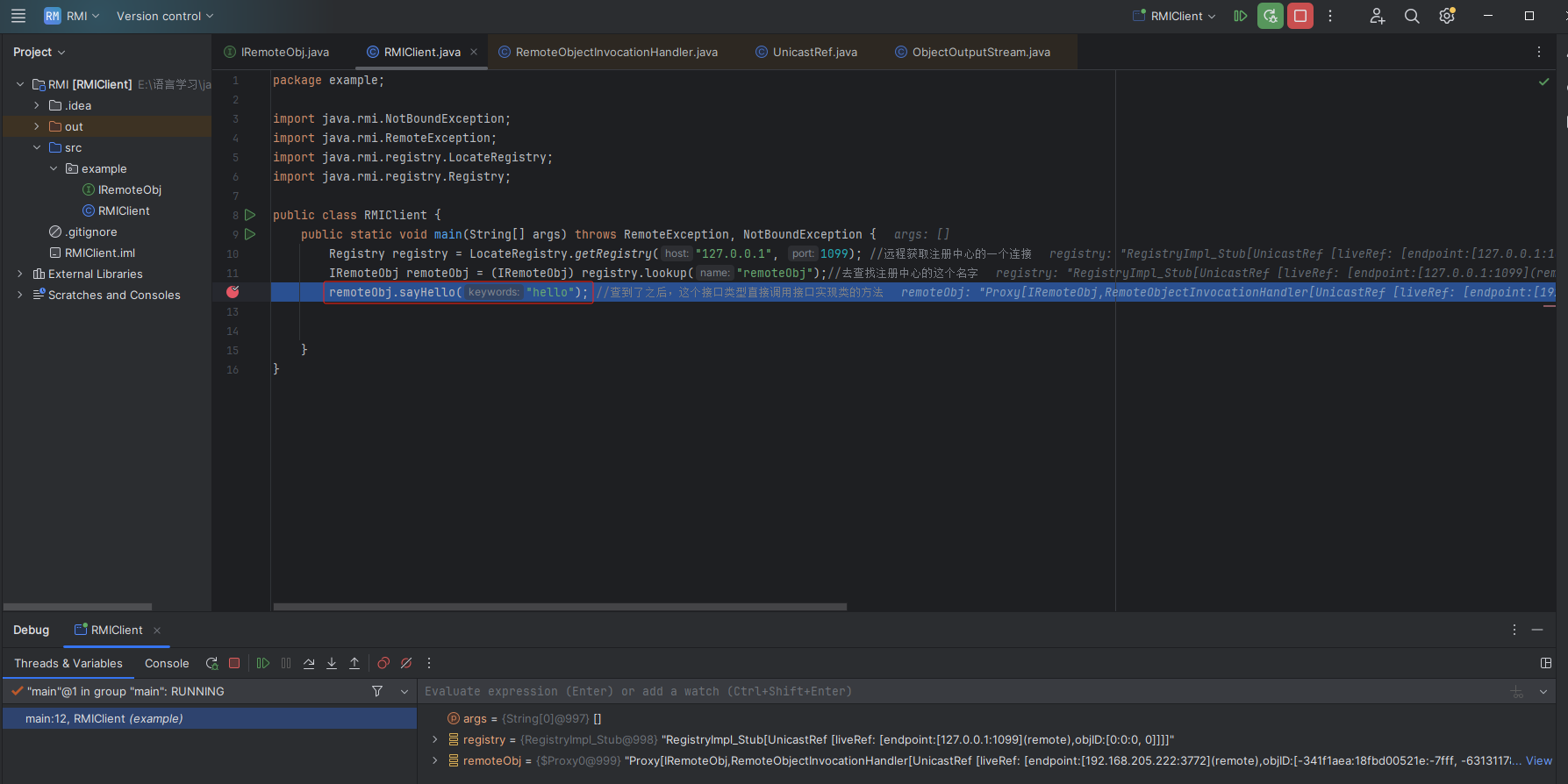Collapse the example package
Screen dimensions: 1568x784
pyautogui.click(x=54, y=168)
